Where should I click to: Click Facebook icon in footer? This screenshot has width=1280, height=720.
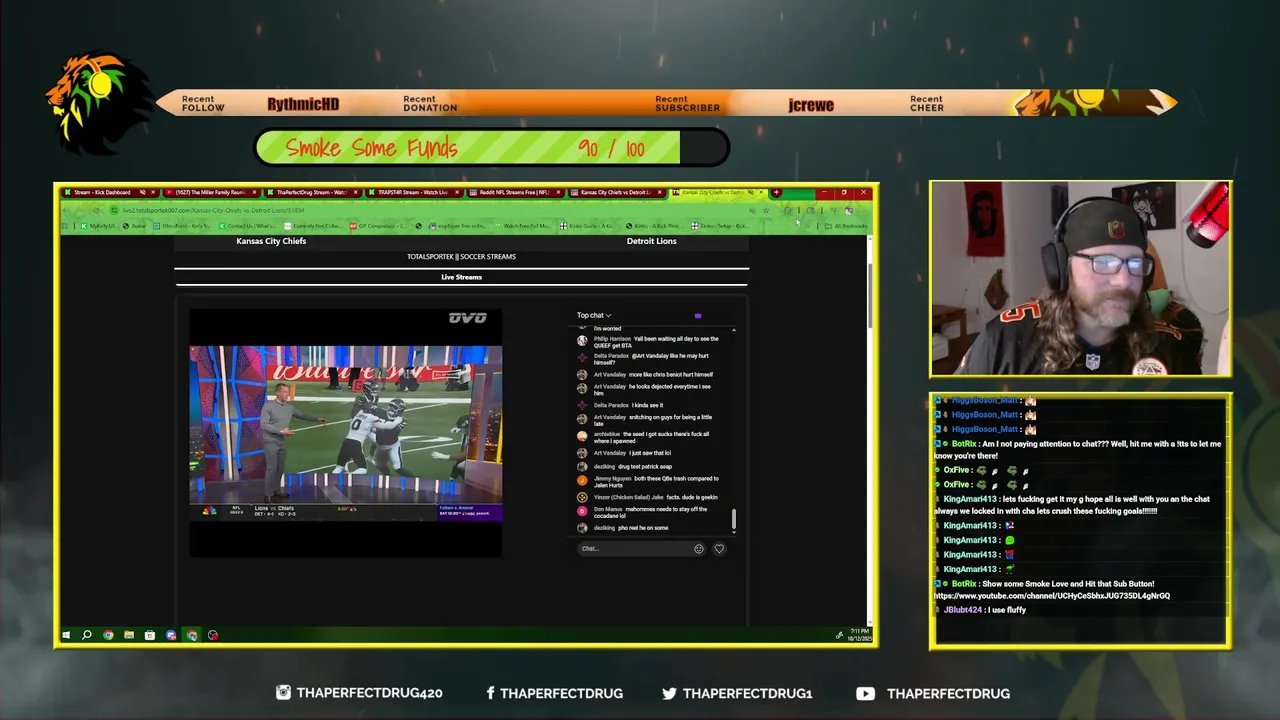(490, 693)
